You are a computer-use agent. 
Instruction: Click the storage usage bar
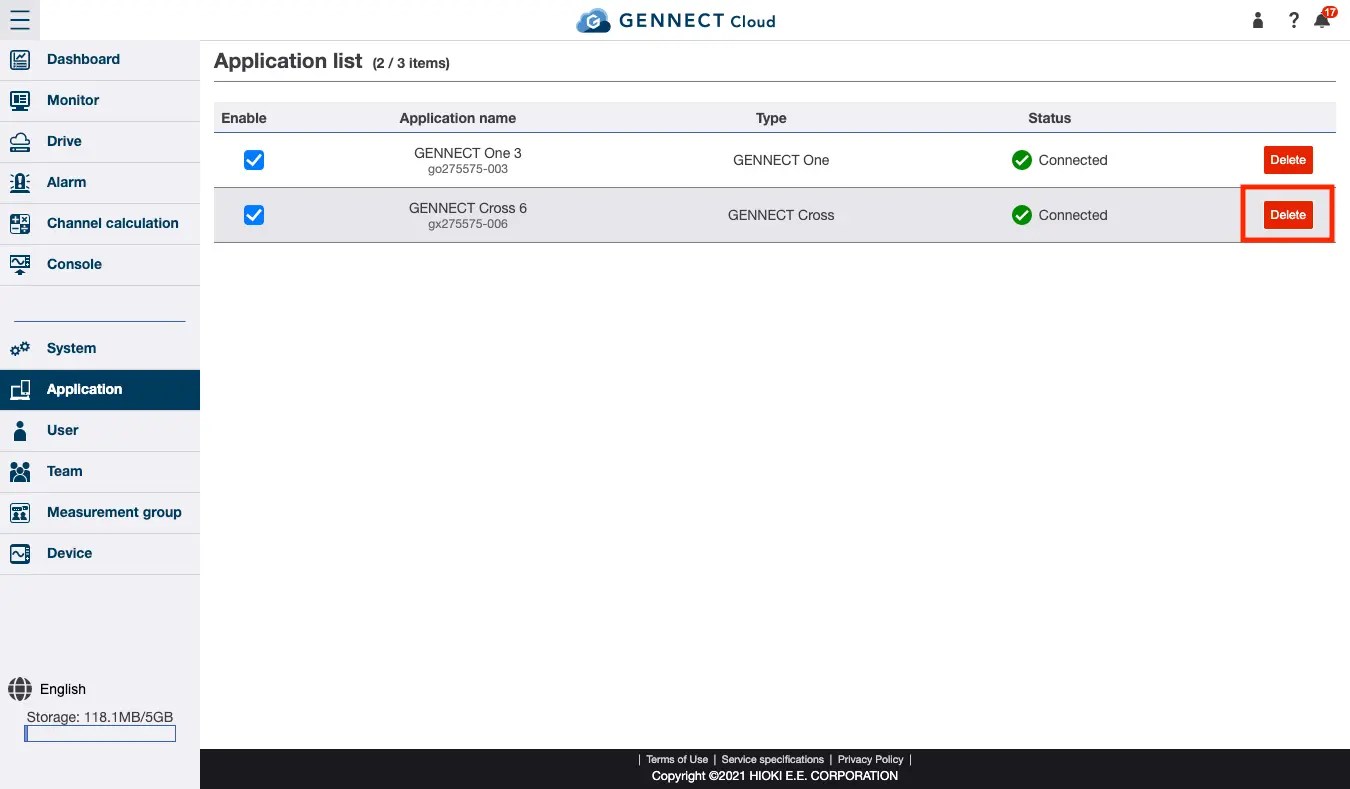point(99,733)
